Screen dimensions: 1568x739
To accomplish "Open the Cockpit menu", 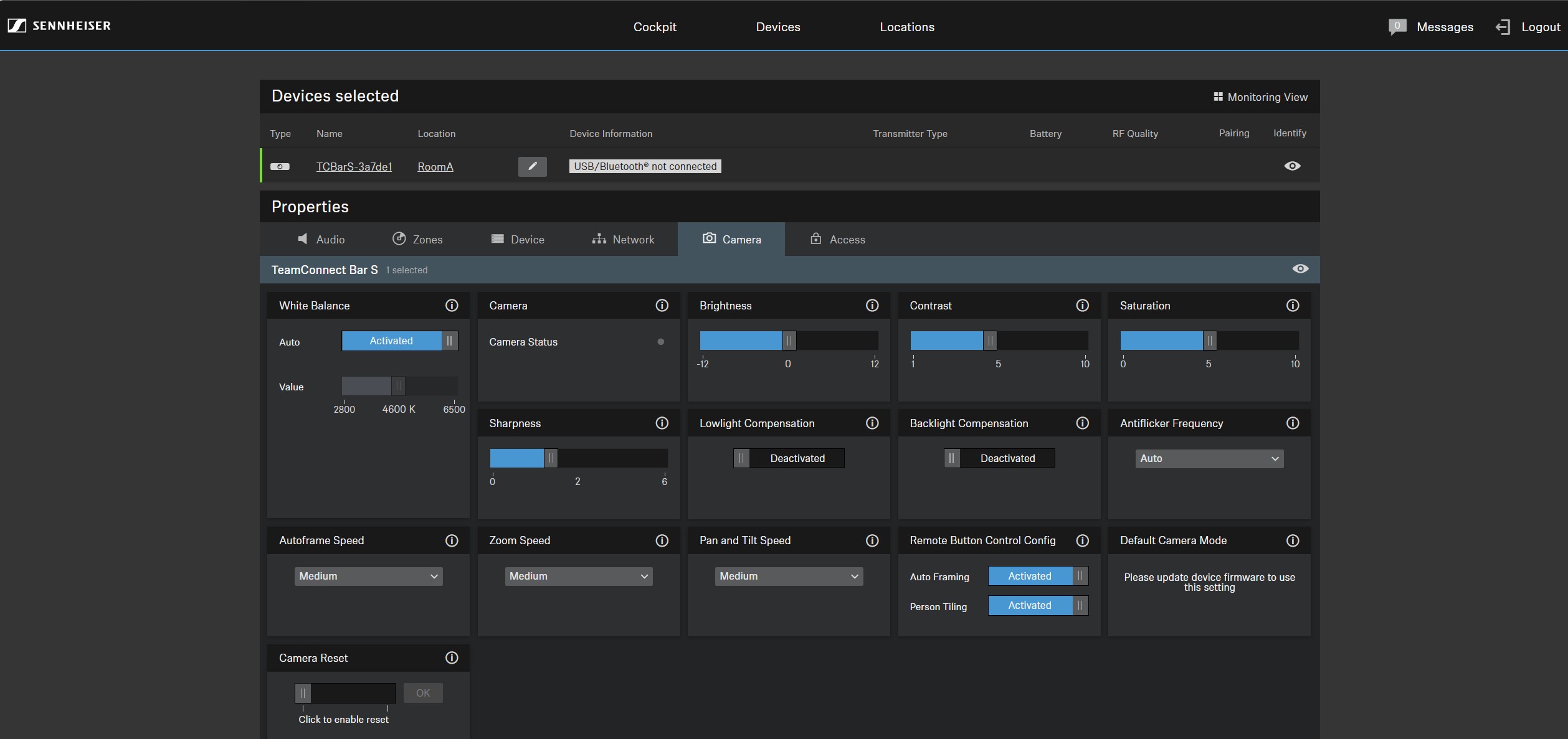I will [655, 27].
